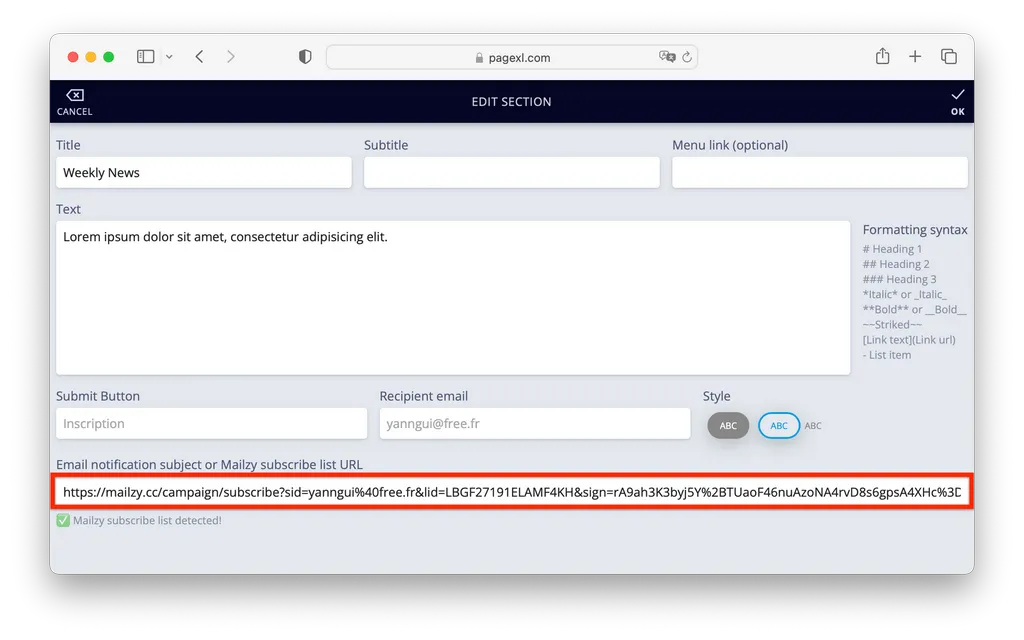Show the tab overview icon
Image resolution: width=1024 pixels, height=640 pixels.
(949, 57)
